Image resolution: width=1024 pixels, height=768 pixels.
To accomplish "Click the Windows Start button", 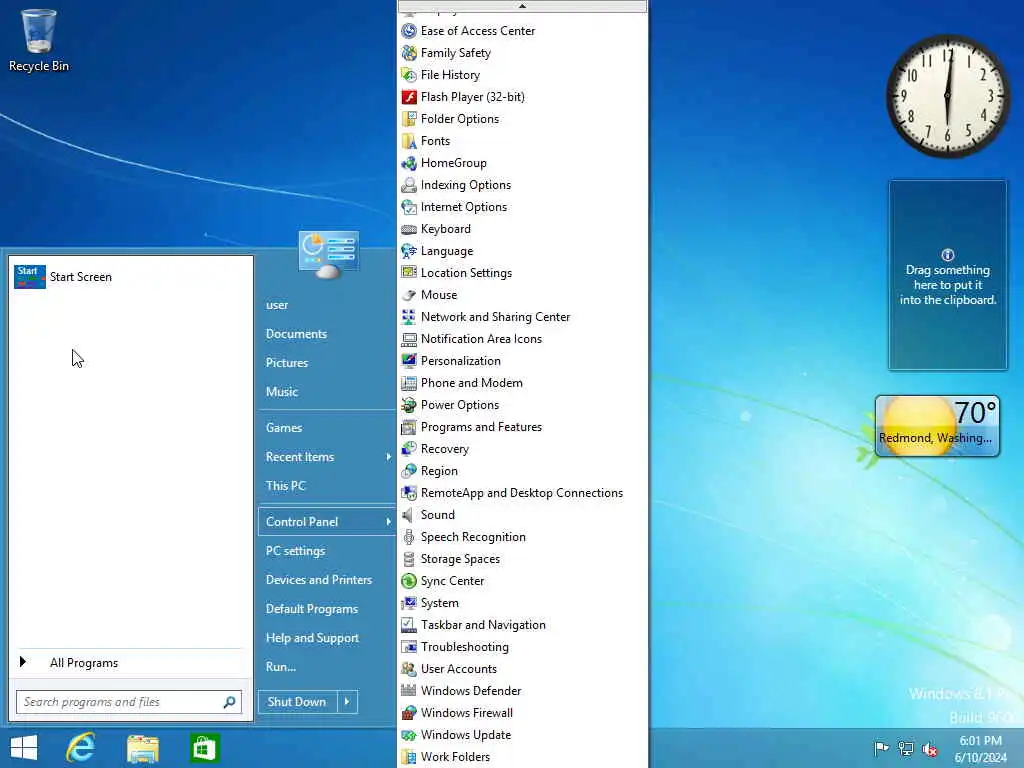I will click(x=24, y=748).
